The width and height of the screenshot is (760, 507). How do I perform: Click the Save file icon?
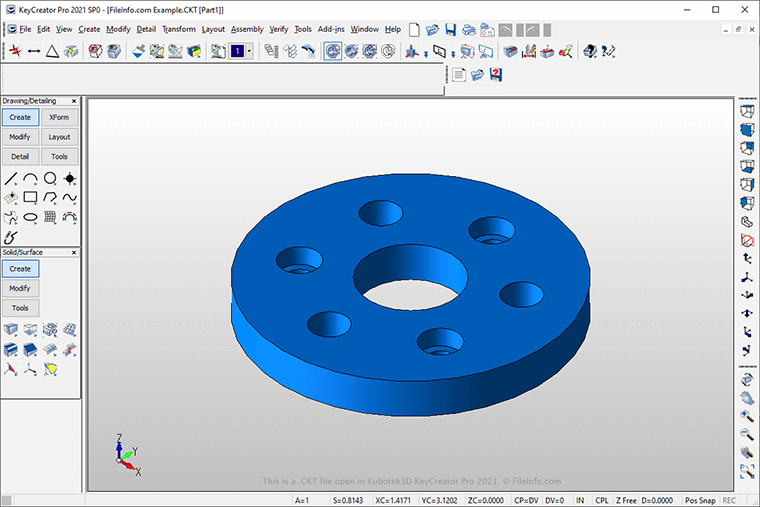(451, 29)
